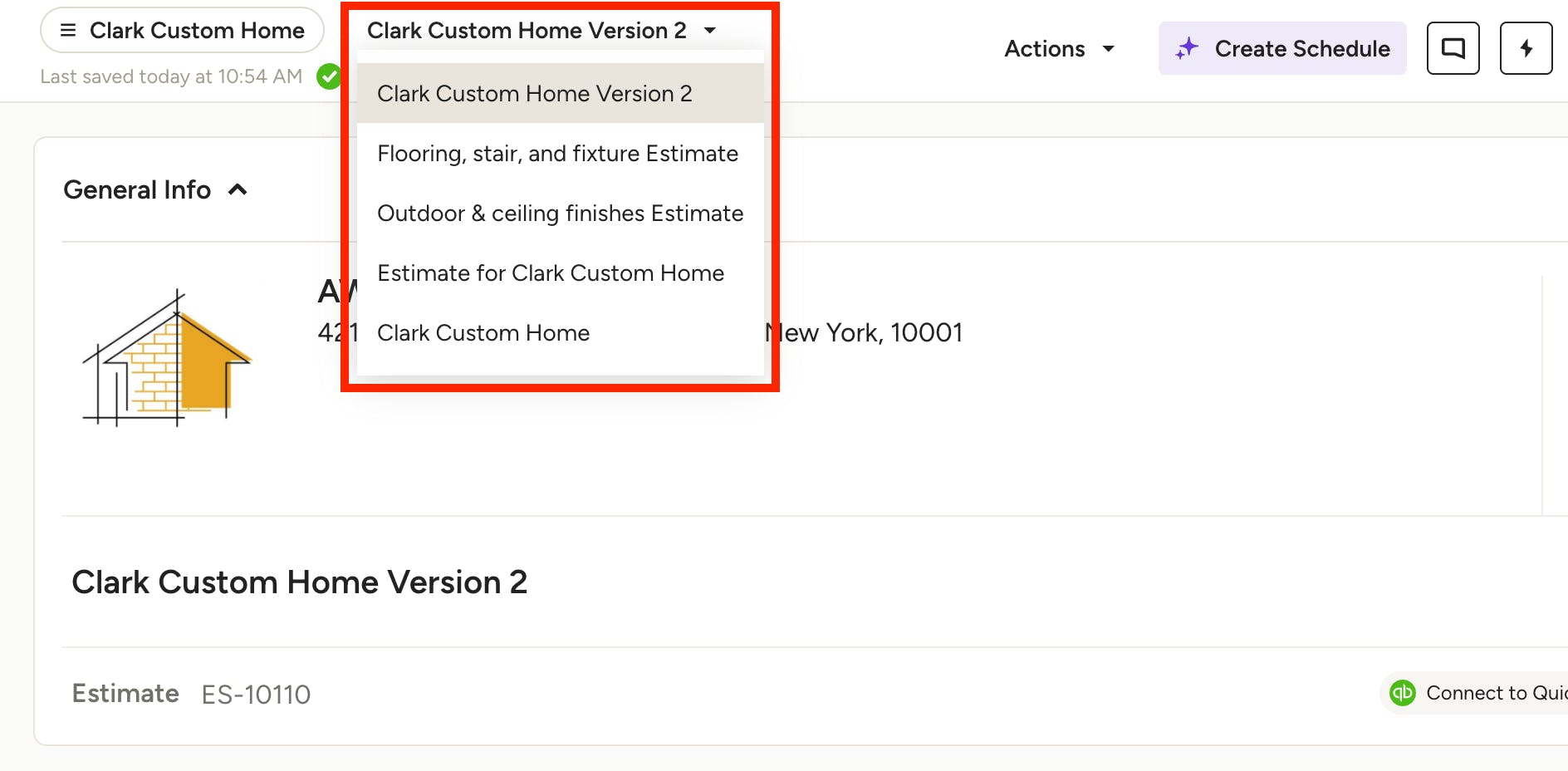
Task: Click the estimate number ES-10110
Action: pyautogui.click(x=256, y=695)
